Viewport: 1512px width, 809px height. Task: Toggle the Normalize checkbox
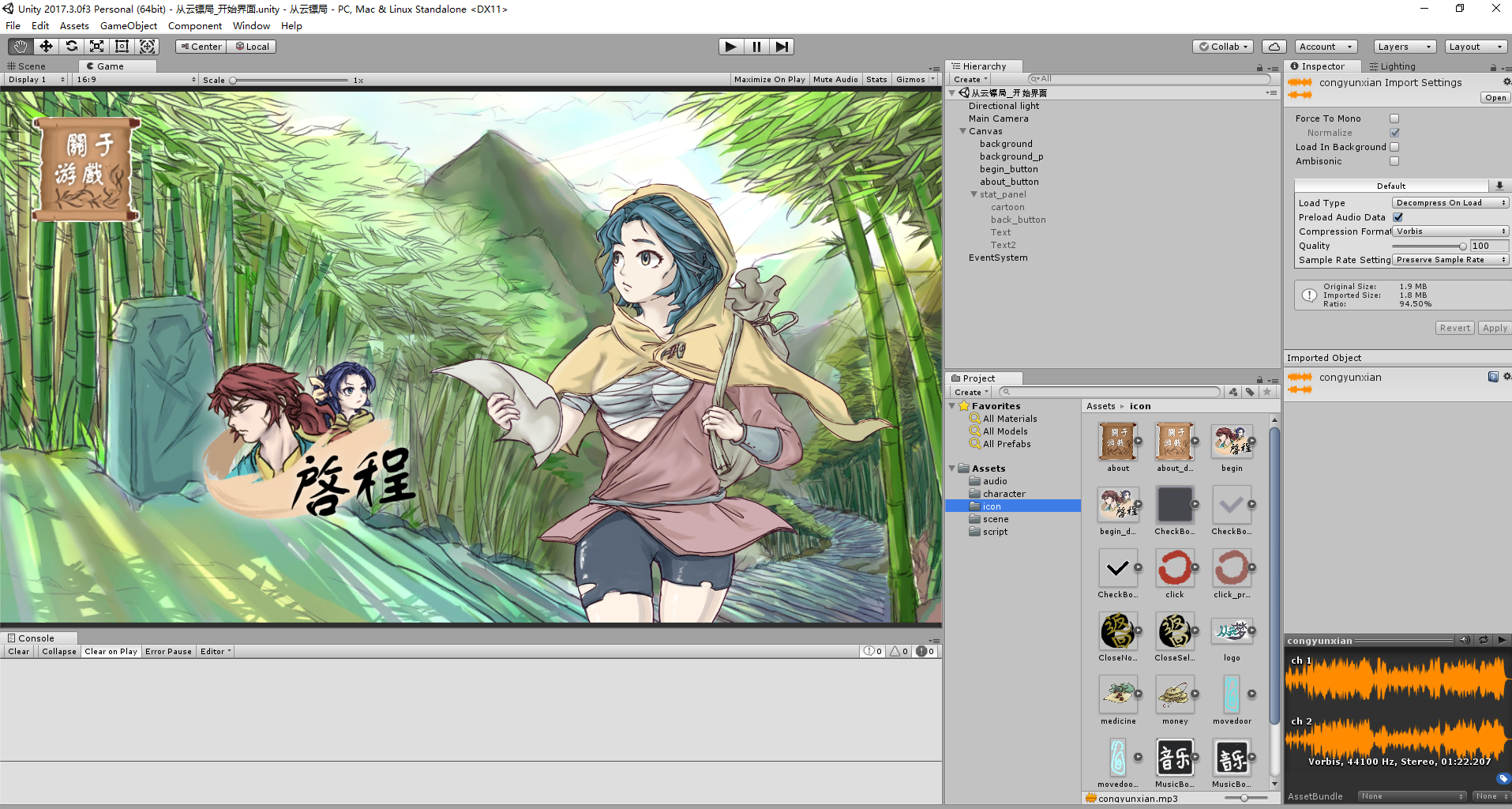coord(1394,133)
